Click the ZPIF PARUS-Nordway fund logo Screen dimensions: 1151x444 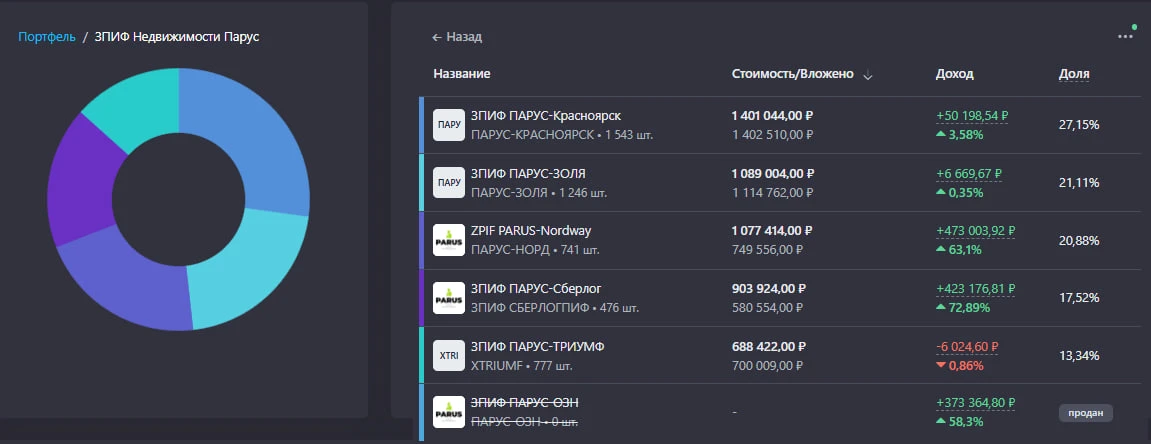point(449,240)
